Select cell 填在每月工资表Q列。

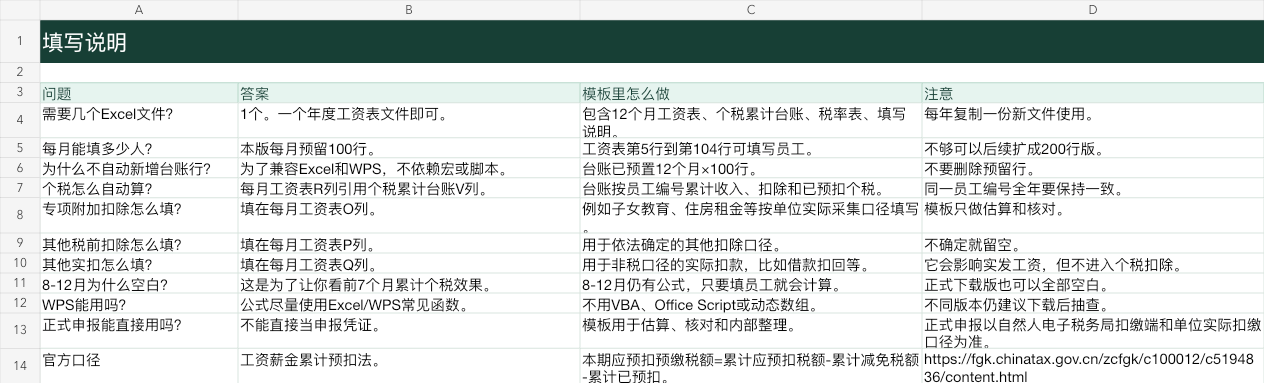coord(409,265)
